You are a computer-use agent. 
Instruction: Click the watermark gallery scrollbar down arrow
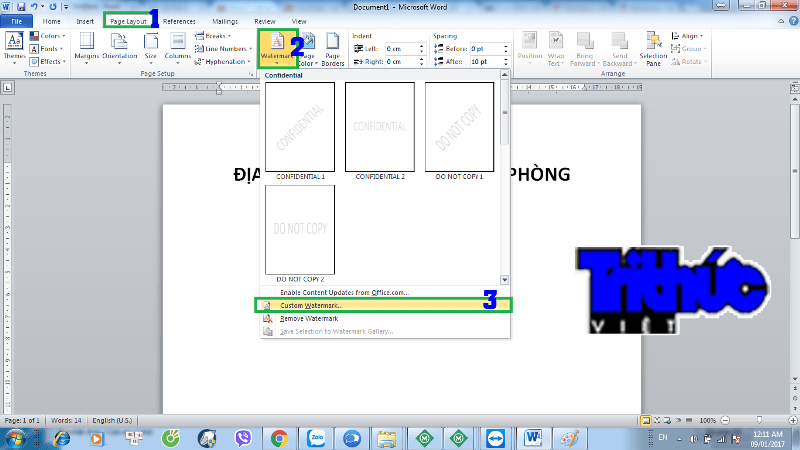click(505, 280)
